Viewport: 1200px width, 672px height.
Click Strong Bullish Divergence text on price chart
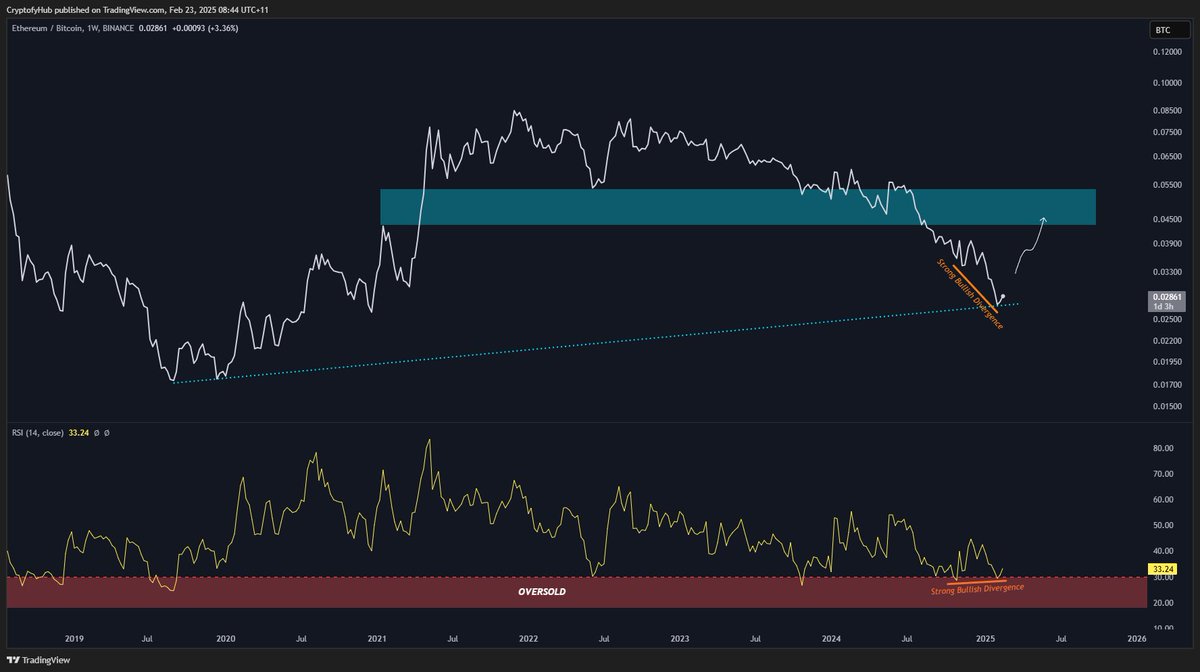tap(969, 294)
